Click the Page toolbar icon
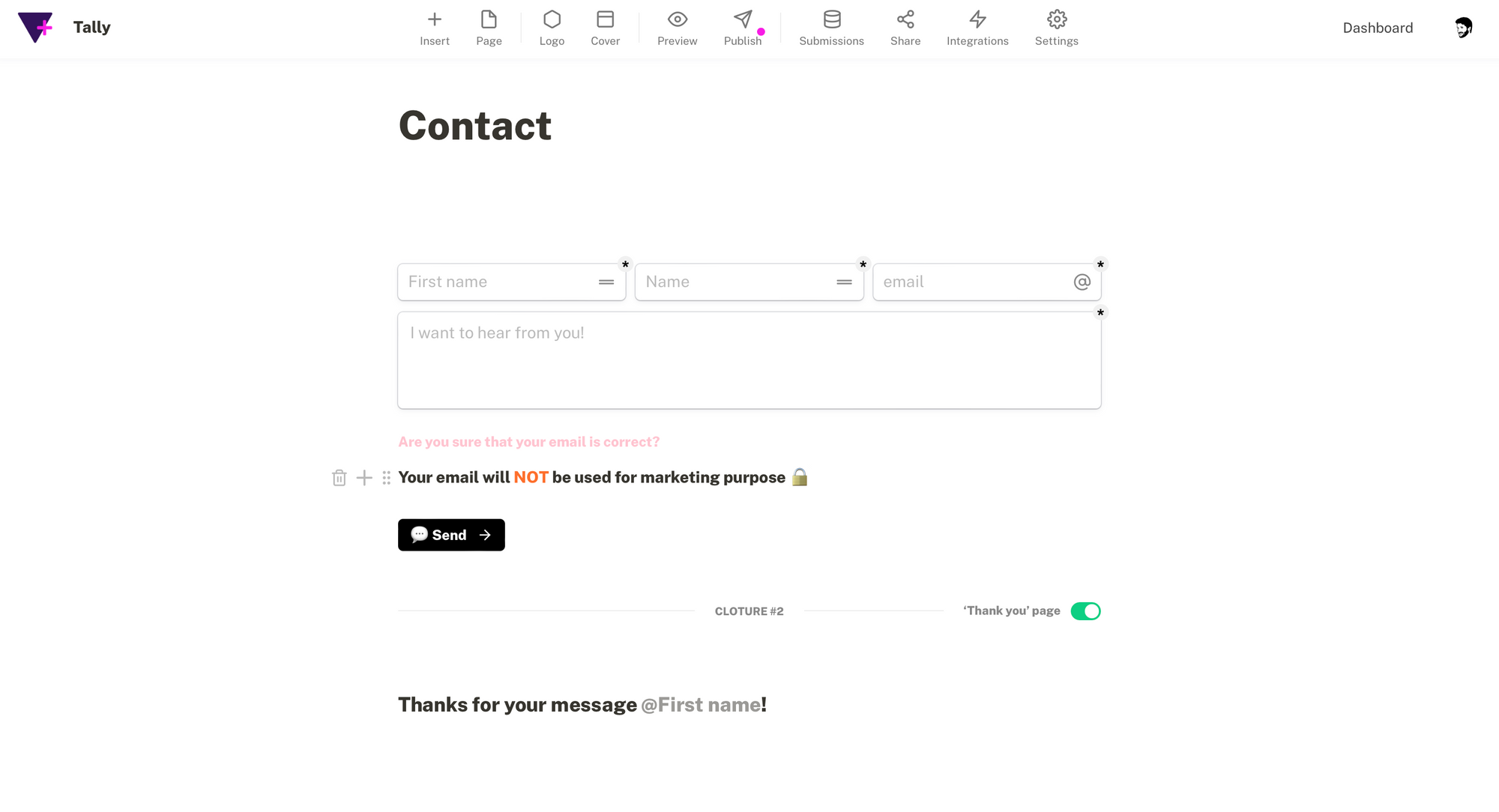This screenshot has height=812, width=1499. [489, 28]
